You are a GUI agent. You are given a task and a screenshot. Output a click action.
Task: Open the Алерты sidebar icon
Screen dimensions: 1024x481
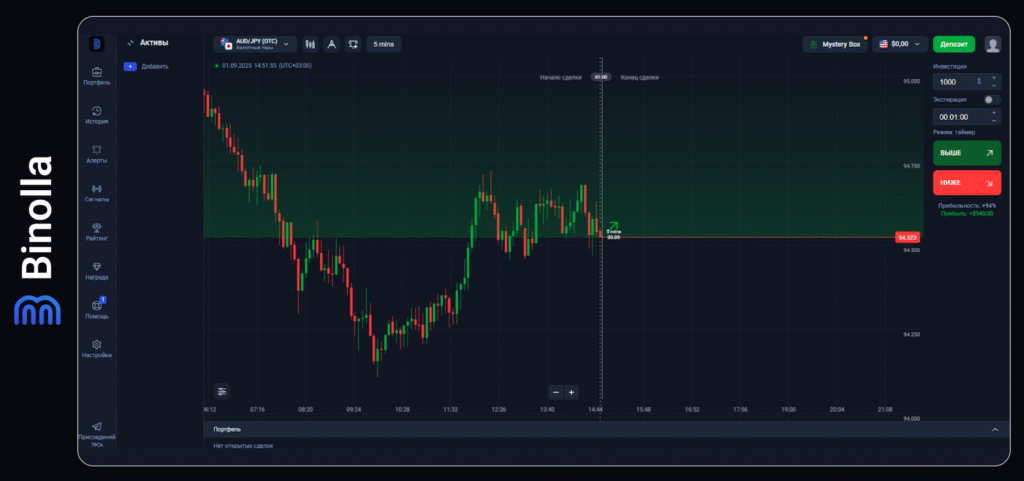97,153
